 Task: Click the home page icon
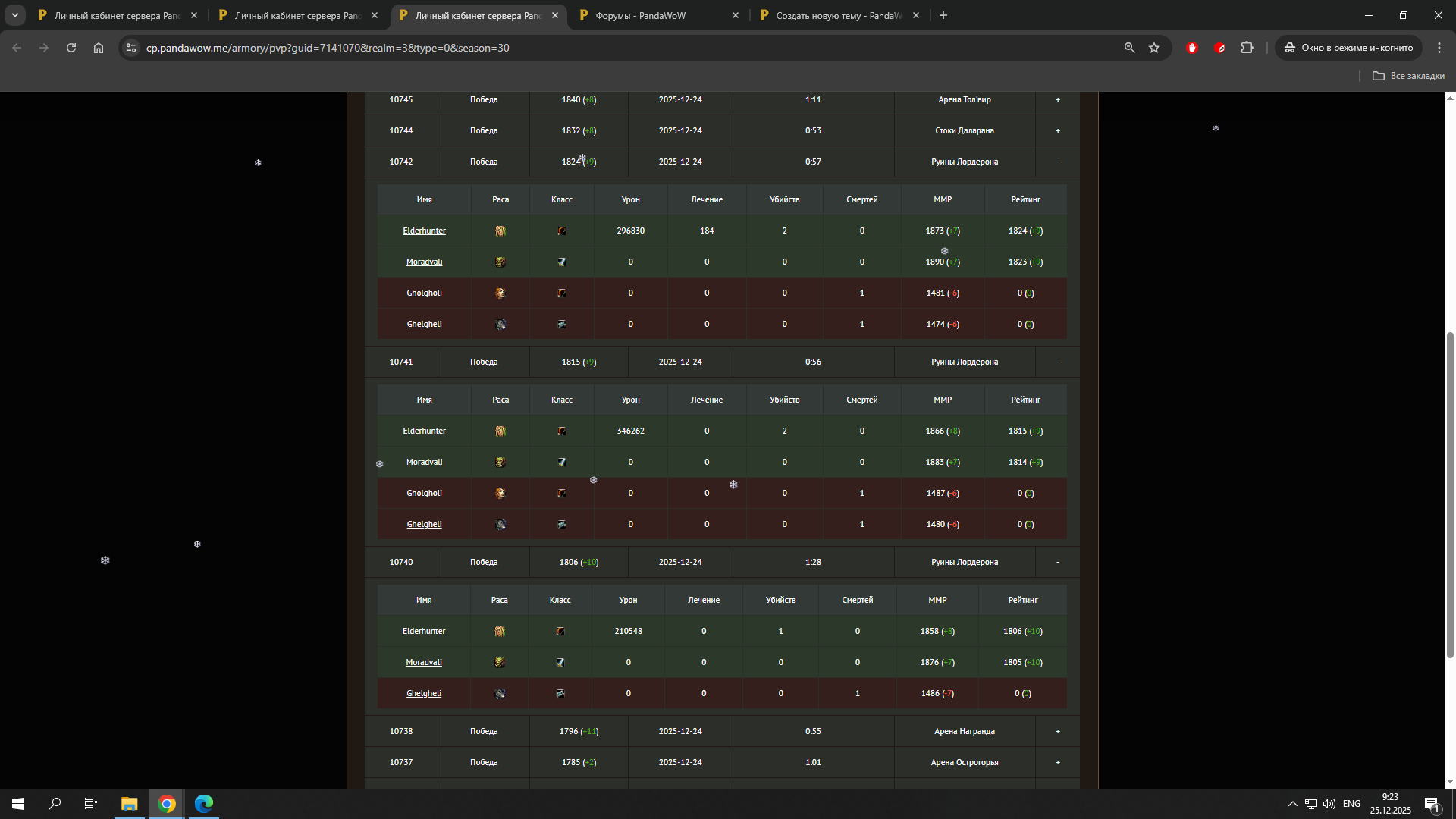pyautogui.click(x=99, y=48)
